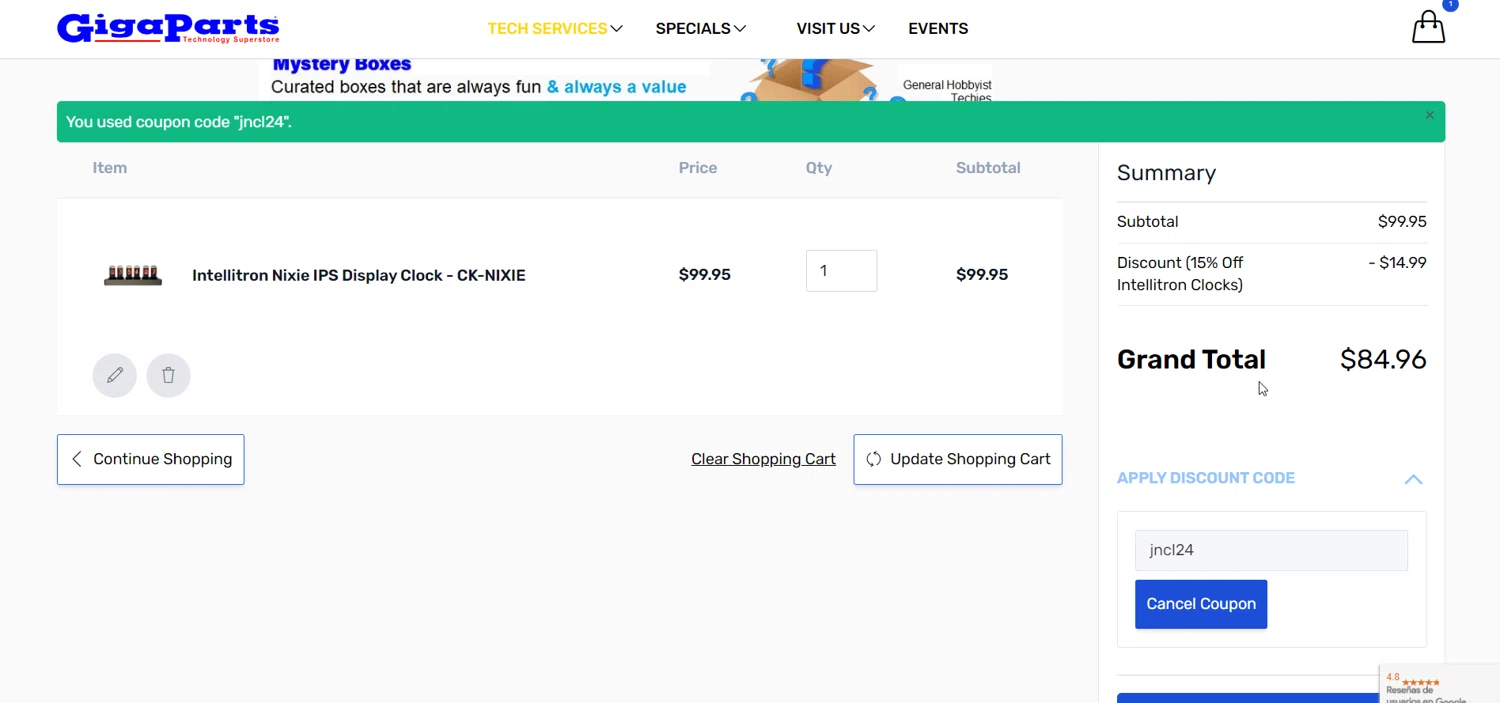This screenshot has height=703, width=1500.
Task: Go to the Events page
Action: point(938,29)
